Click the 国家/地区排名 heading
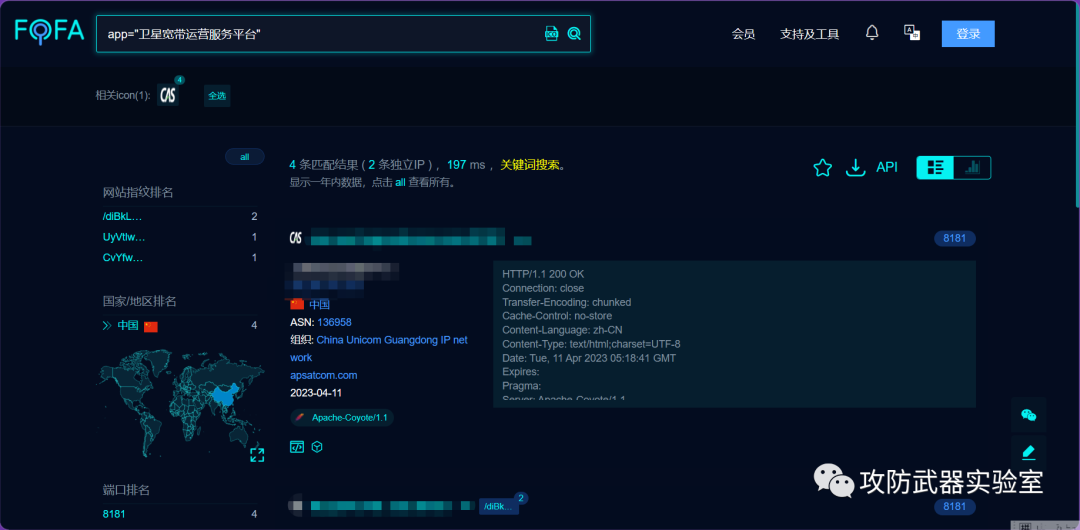The width and height of the screenshot is (1080, 530). point(139,301)
